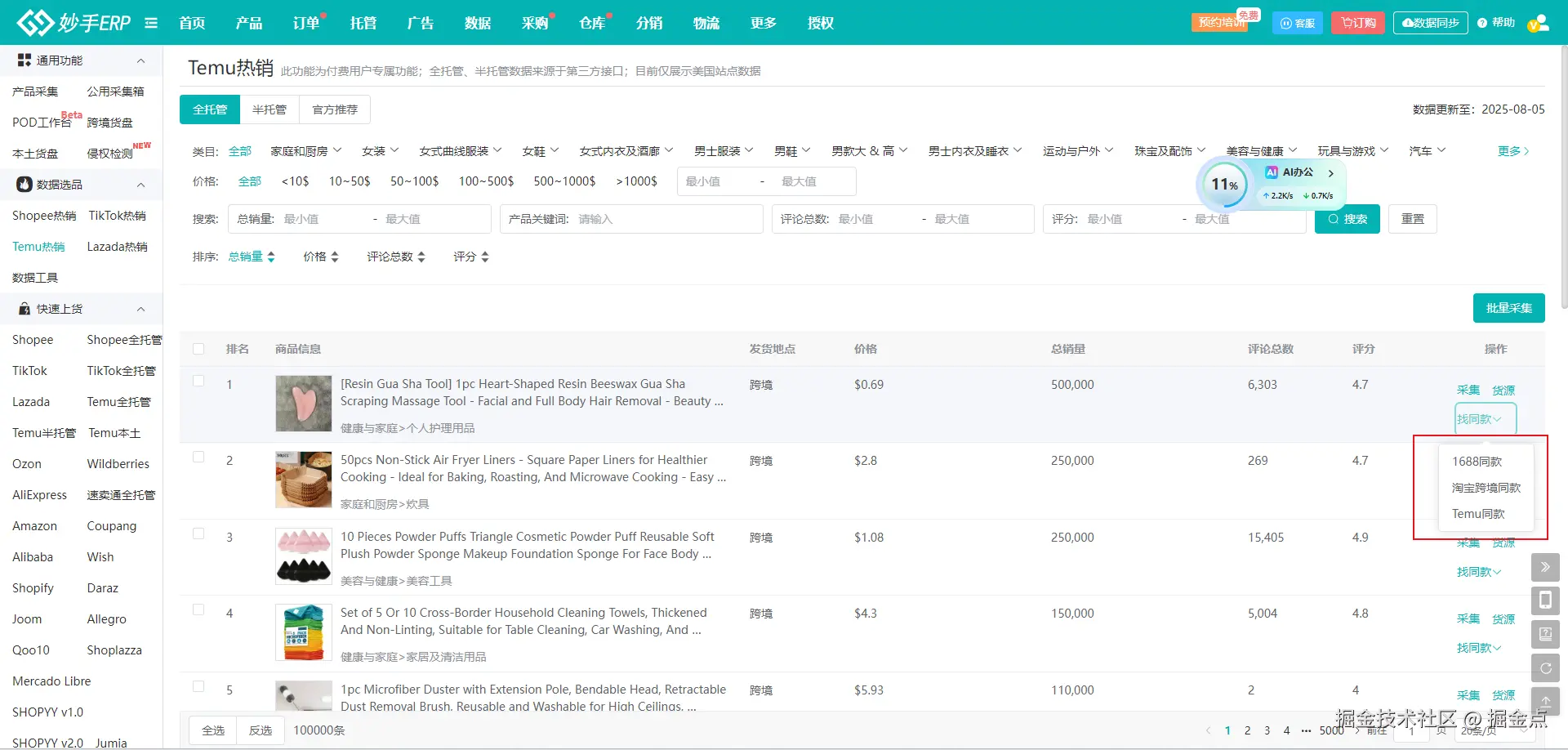Go to page 2 in pagination
Viewport: 1568px width, 750px height.
[x=1247, y=730]
